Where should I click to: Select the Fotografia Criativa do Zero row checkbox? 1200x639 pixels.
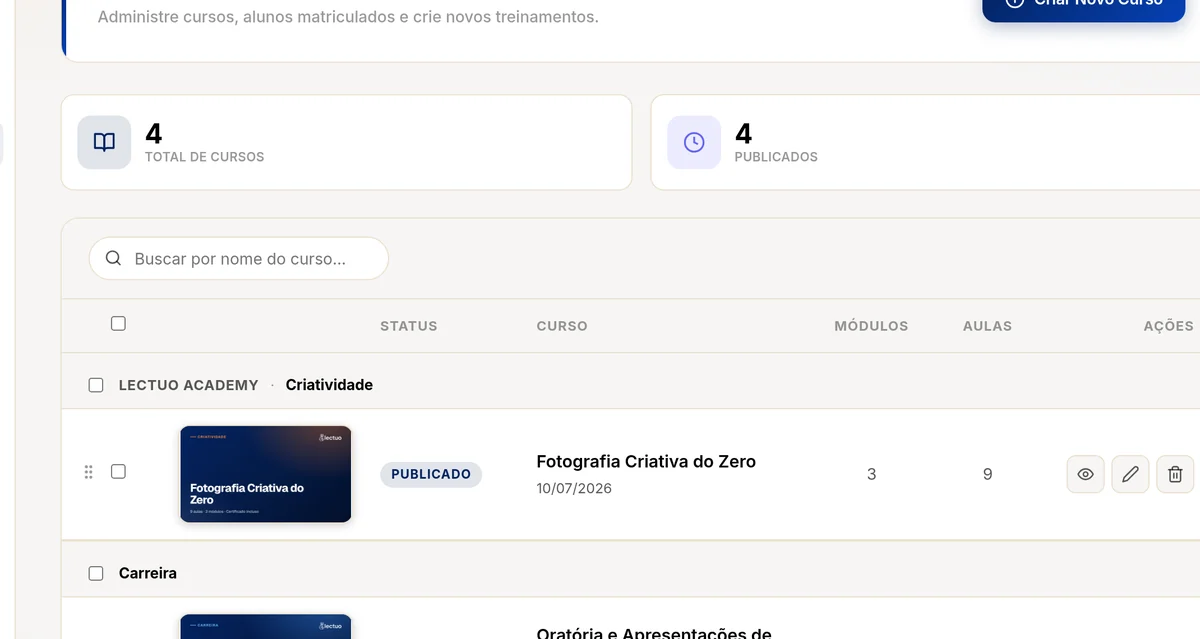tap(118, 471)
